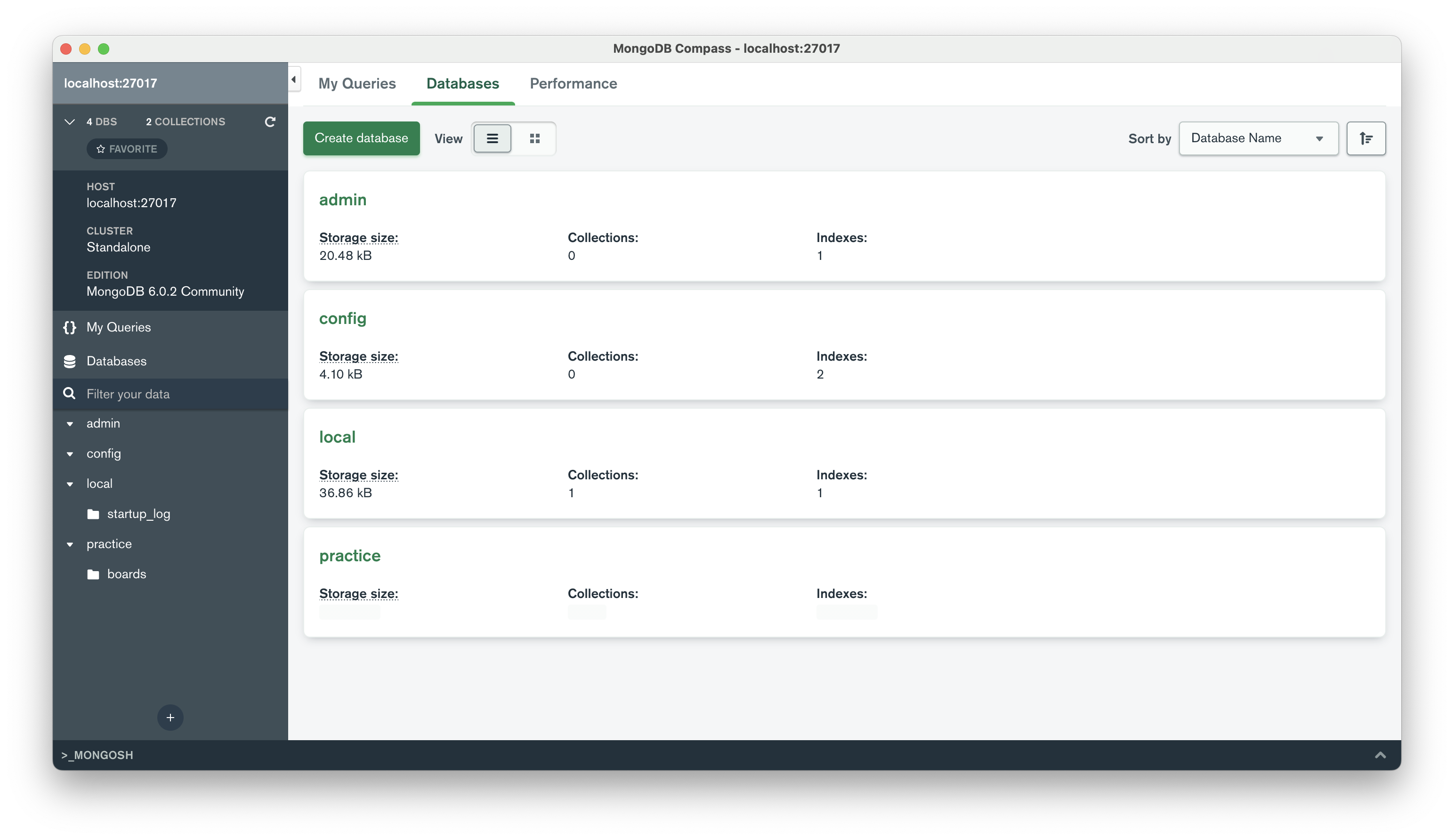The image size is (1454, 840).
Task: Expand the mongosh shell with chevron
Action: point(1380,755)
